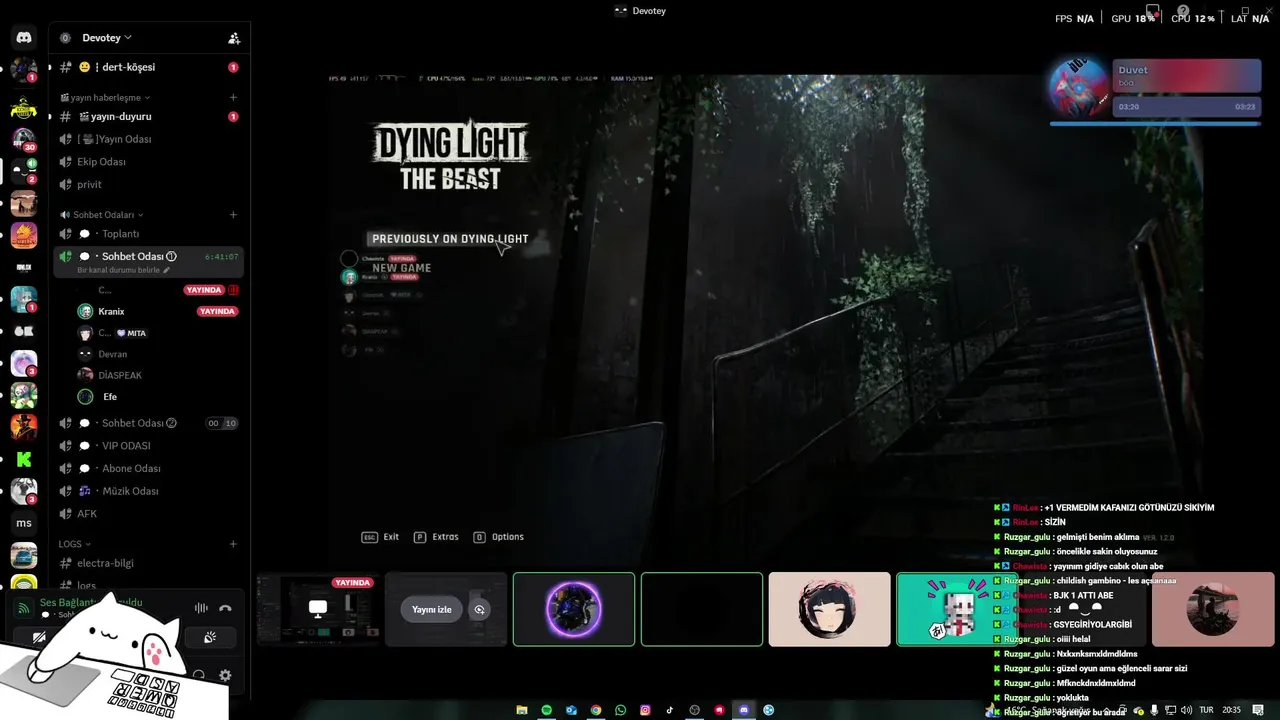The width and height of the screenshot is (1280, 720).
Task: Disconnect from voice with hang-up icon
Action: [226, 608]
